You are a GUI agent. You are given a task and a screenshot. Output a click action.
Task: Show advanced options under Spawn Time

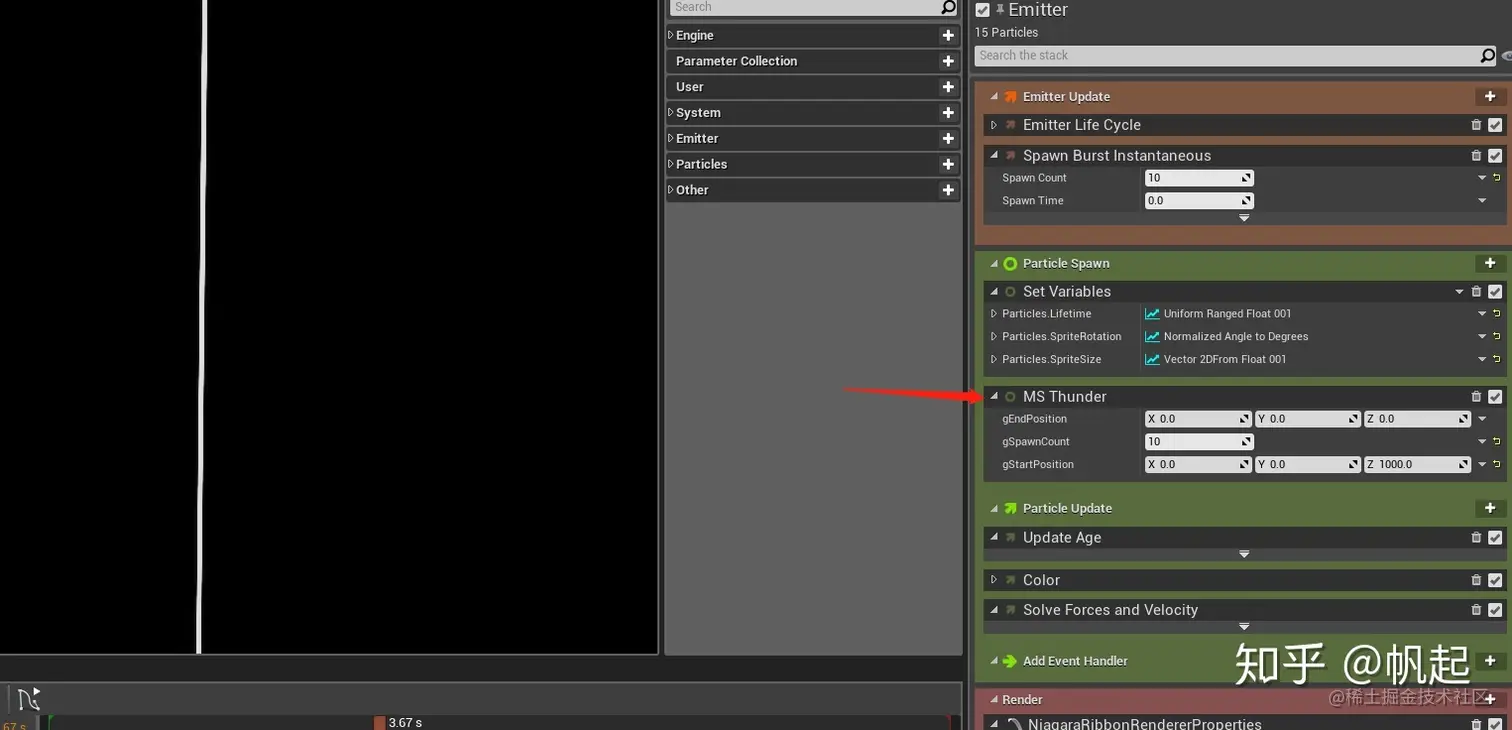(x=1244, y=218)
